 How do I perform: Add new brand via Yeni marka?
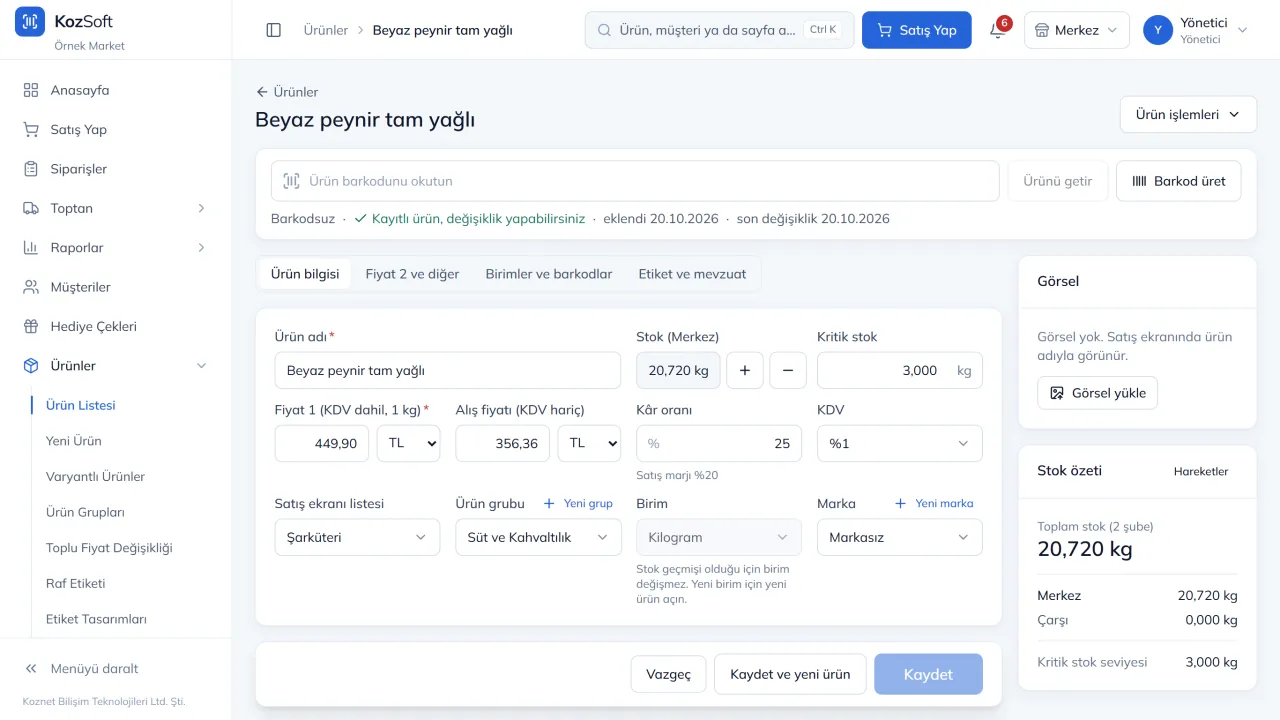(x=934, y=503)
